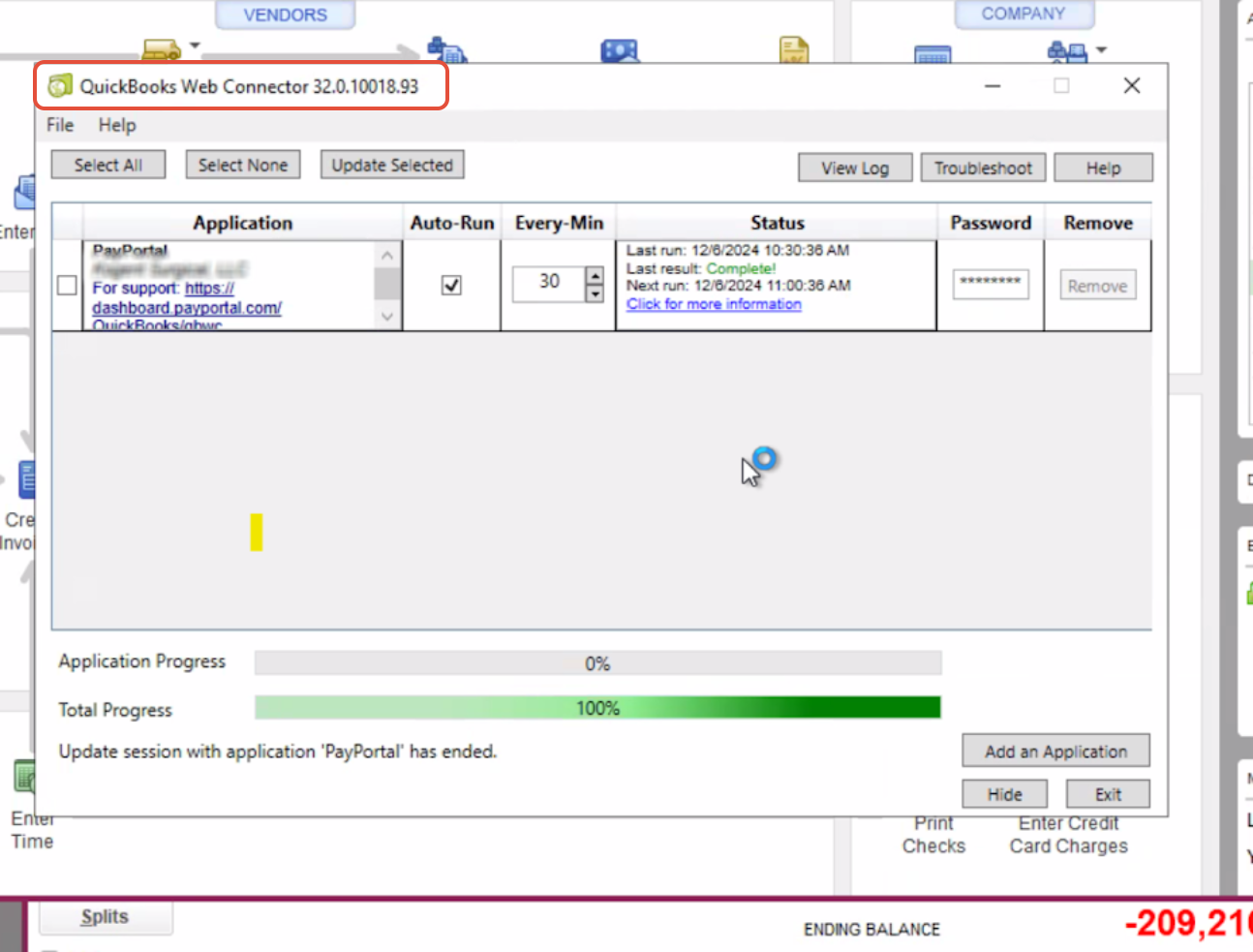This screenshot has width=1253, height=952.
Task: Click the 'Last result: Complete!' text
Action: [x=701, y=268]
